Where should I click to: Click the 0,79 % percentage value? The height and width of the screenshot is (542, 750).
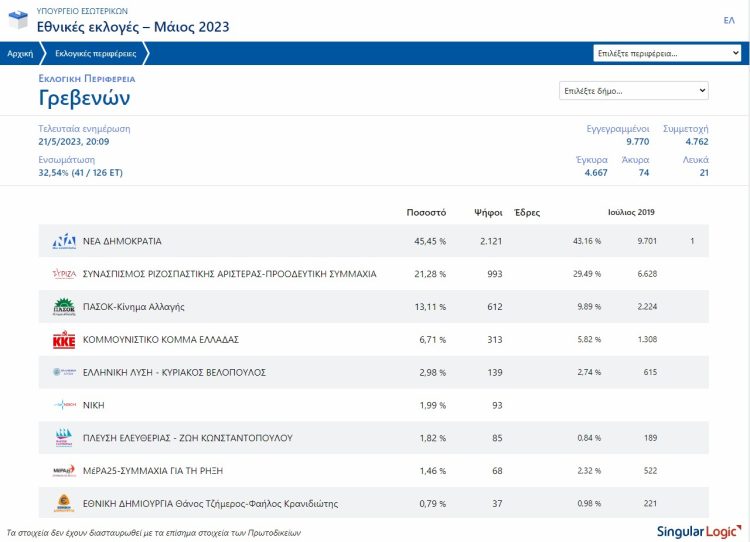pyautogui.click(x=432, y=503)
